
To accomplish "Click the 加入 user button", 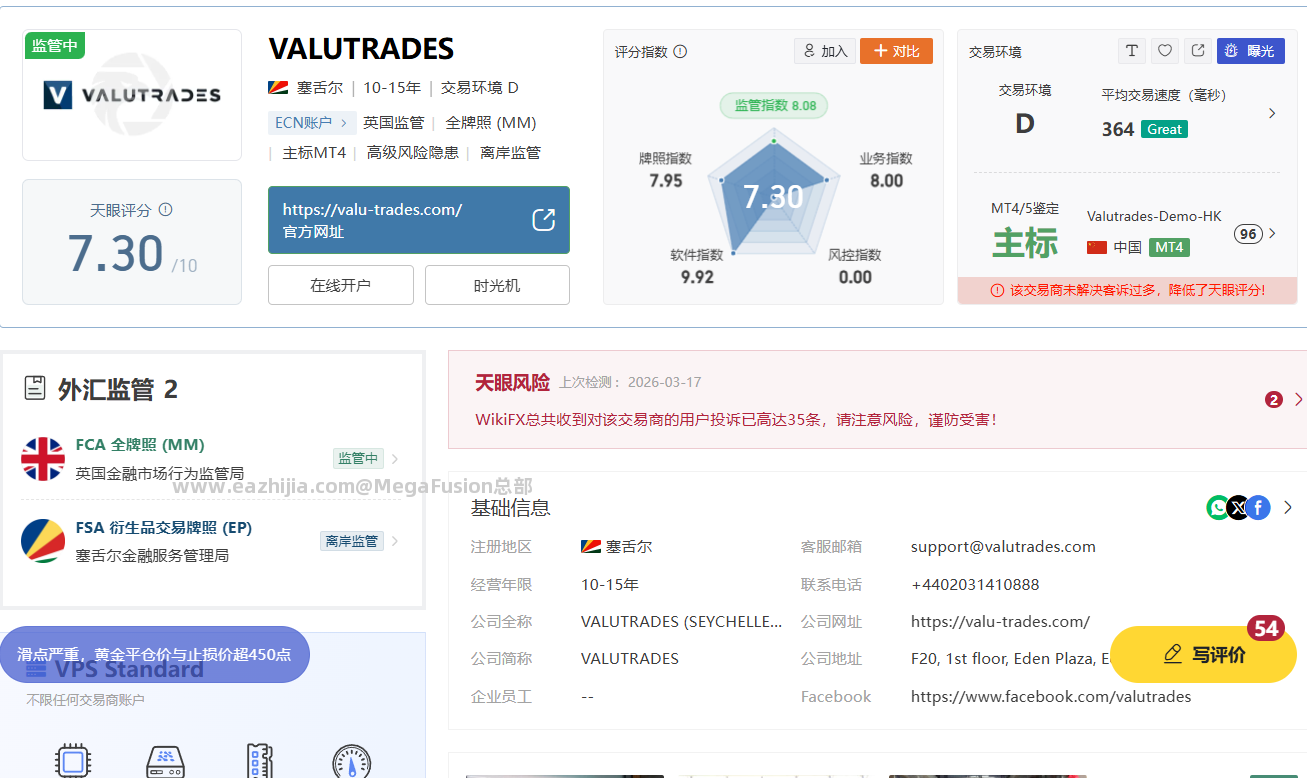I will coord(824,51).
